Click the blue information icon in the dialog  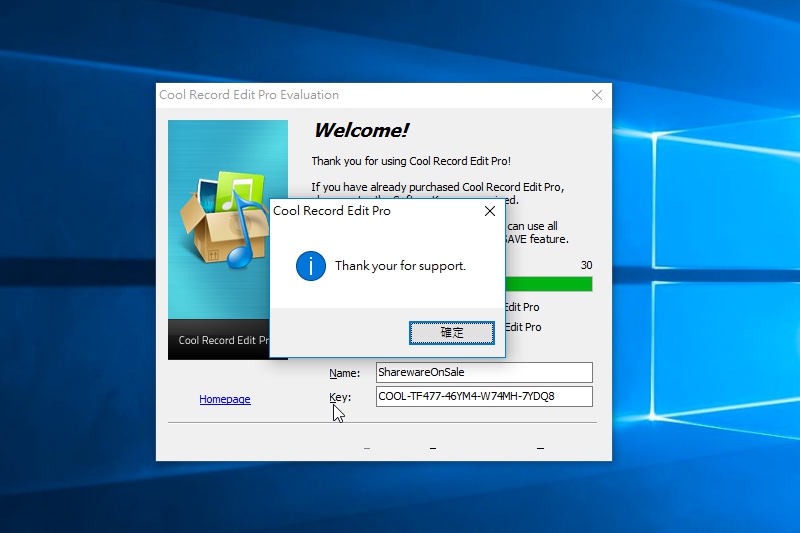pyautogui.click(x=311, y=266)
